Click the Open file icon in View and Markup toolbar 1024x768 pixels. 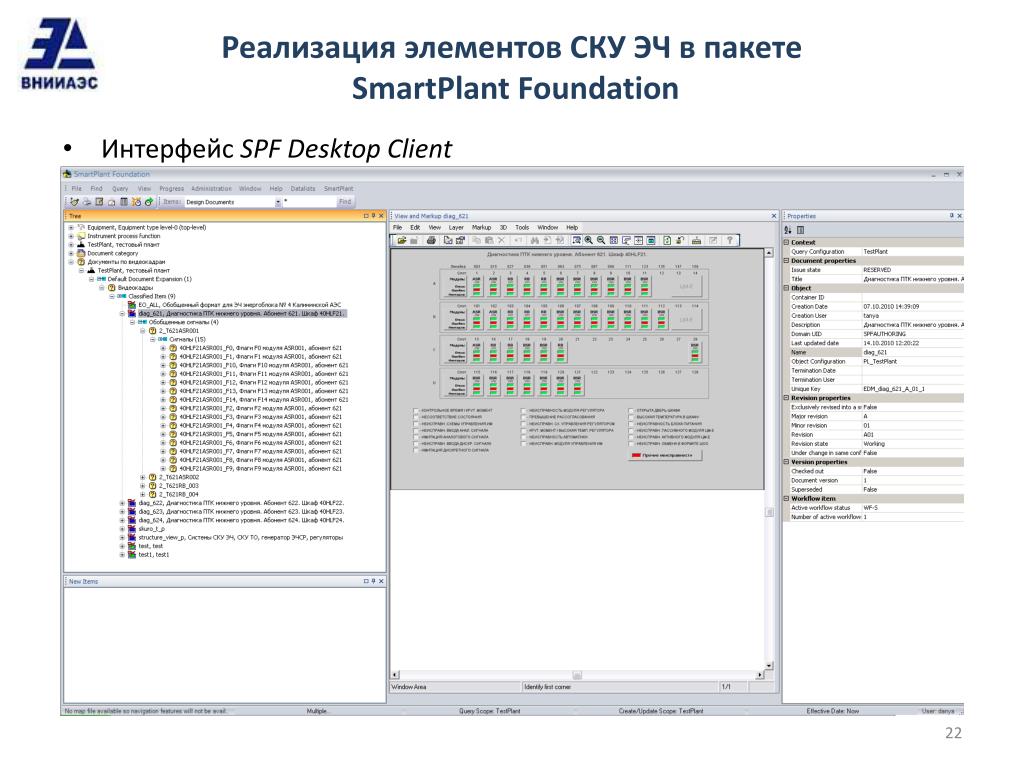tap(402, 240)
